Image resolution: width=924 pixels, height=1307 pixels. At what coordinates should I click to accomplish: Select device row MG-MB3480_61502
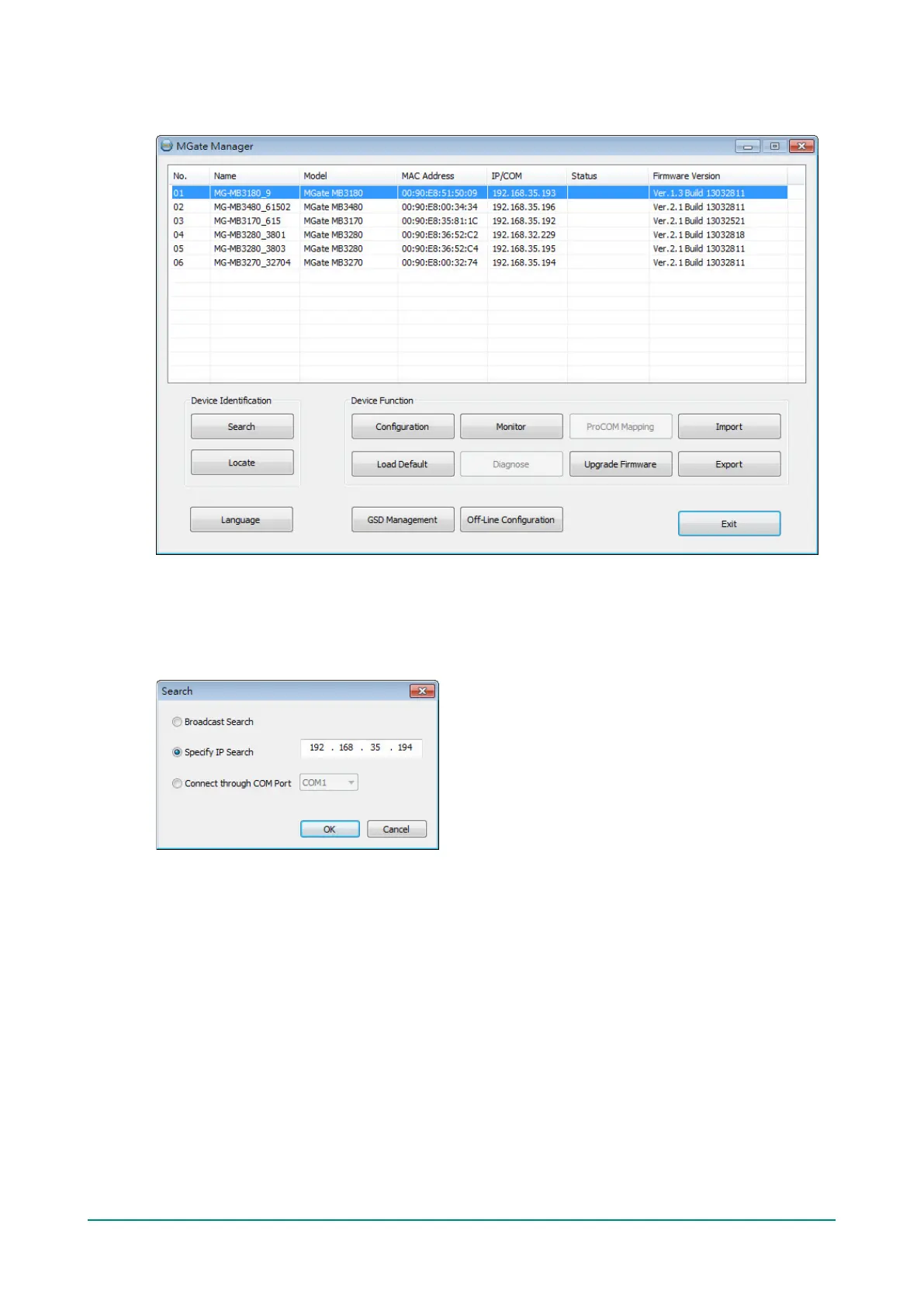point(479,207)
